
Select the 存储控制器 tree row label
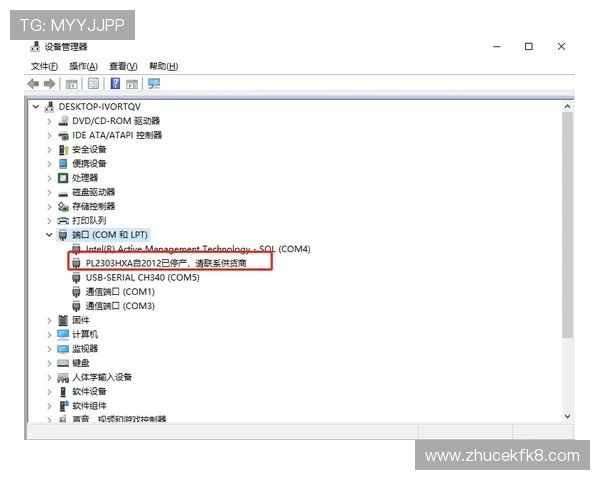[x=94, y=207]
